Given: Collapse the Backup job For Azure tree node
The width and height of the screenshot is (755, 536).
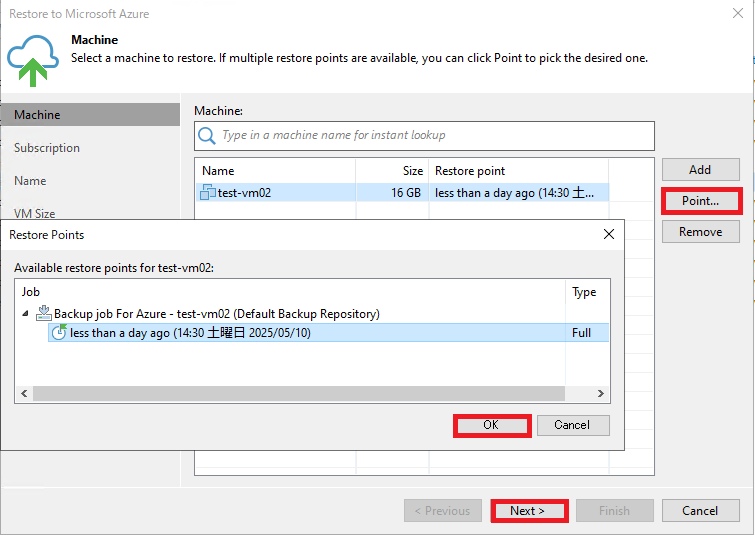Looking at the screenshot, I should (25, 314).
